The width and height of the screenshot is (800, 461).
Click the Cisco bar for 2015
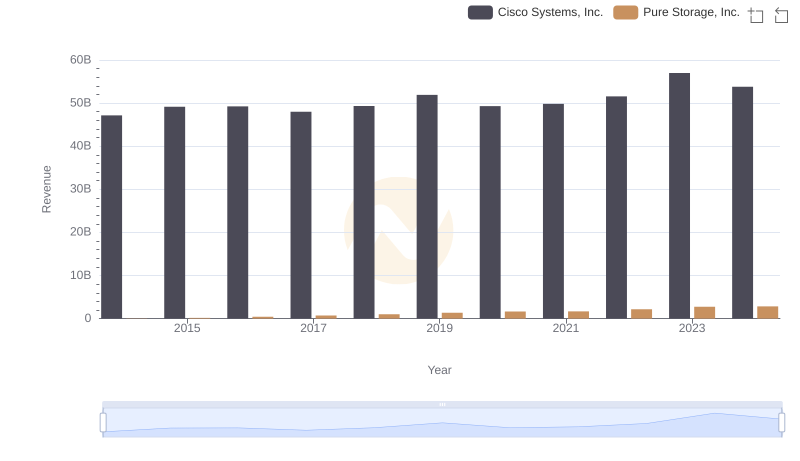(174, 213)
